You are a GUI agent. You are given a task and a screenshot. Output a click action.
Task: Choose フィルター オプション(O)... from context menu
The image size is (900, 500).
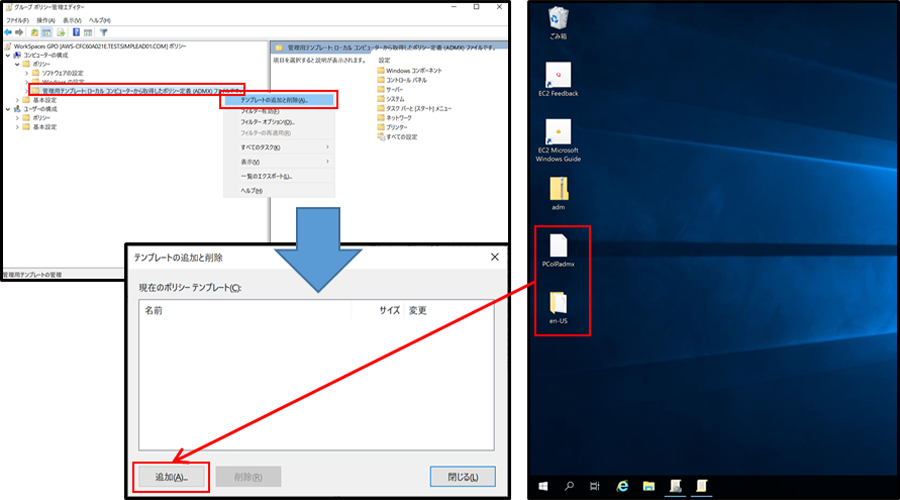pyautogui.click(x=279, y=122)
